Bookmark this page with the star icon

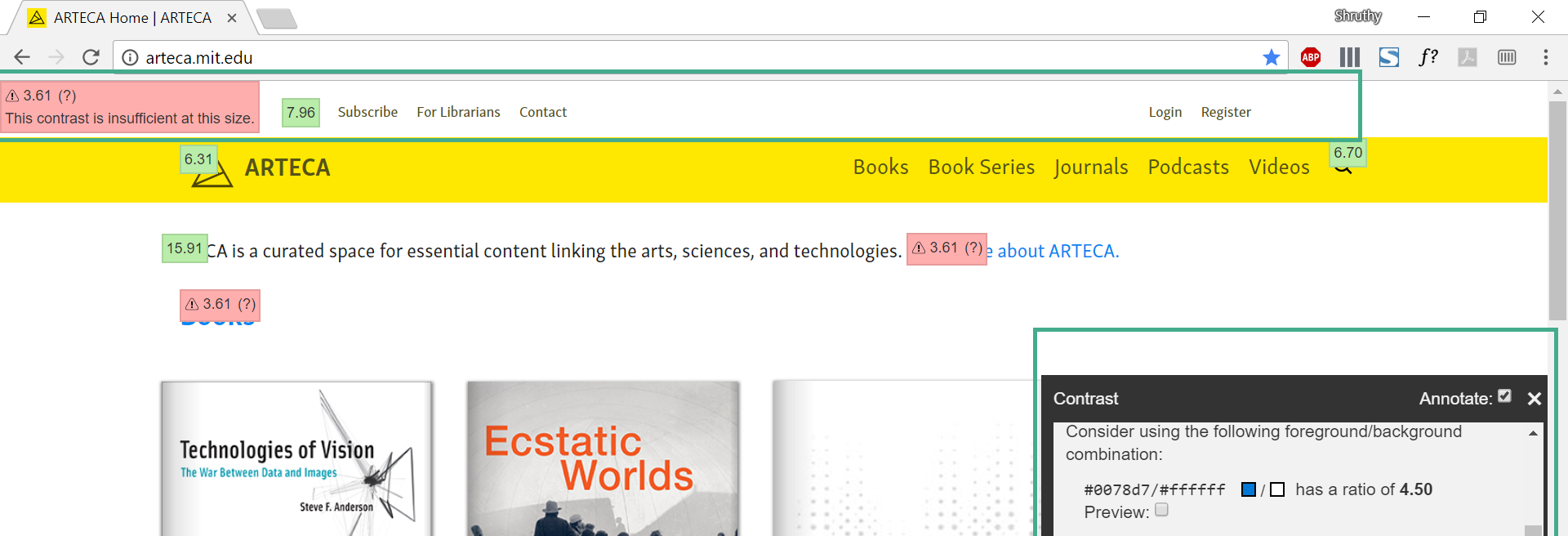[x=1271, y=57]
